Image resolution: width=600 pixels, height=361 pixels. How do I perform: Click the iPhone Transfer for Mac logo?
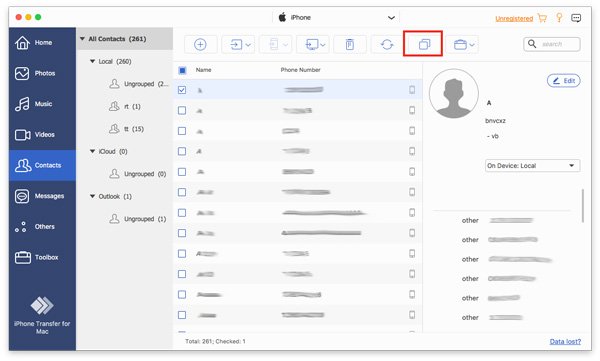pos(42,305)
